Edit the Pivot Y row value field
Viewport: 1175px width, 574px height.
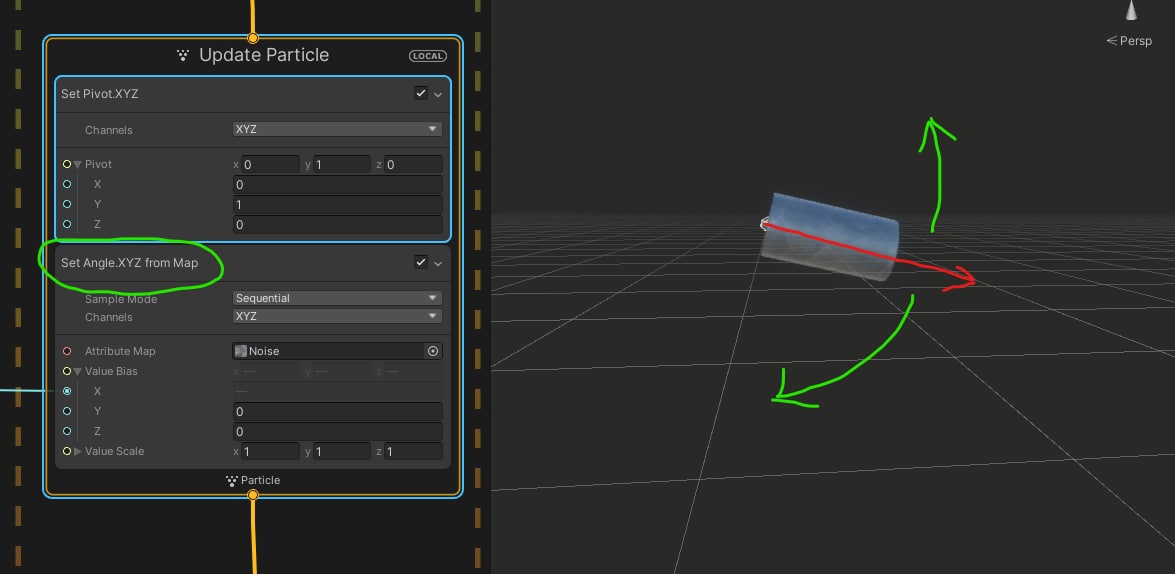(x=337, y=205)
